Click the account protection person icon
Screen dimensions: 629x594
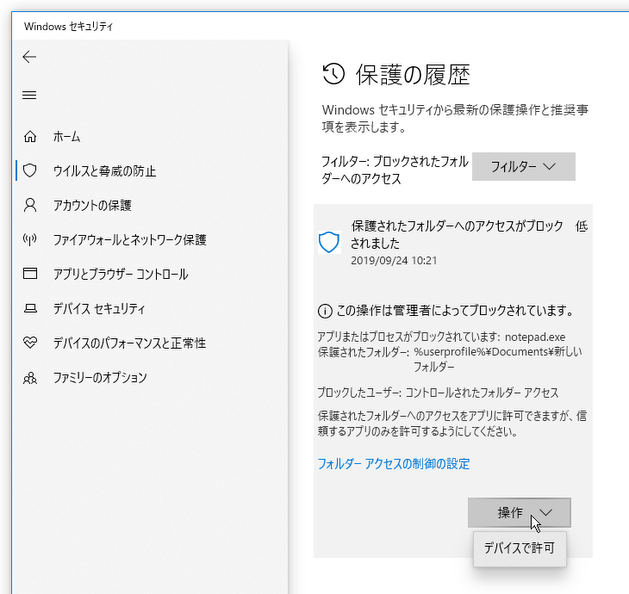click(30, 205)
